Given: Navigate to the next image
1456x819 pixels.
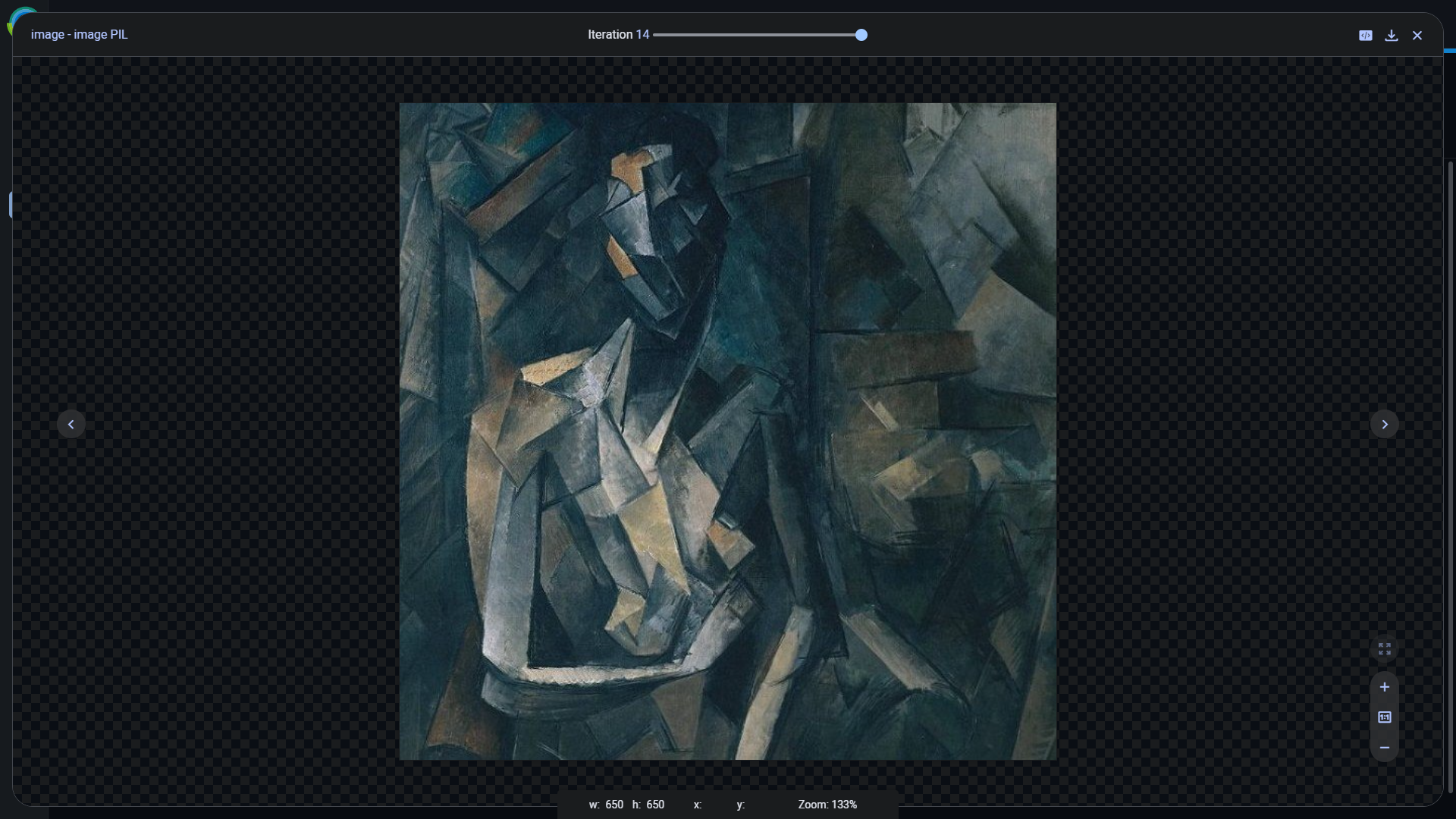Looking at the screenshot, I should point(1385,424).
